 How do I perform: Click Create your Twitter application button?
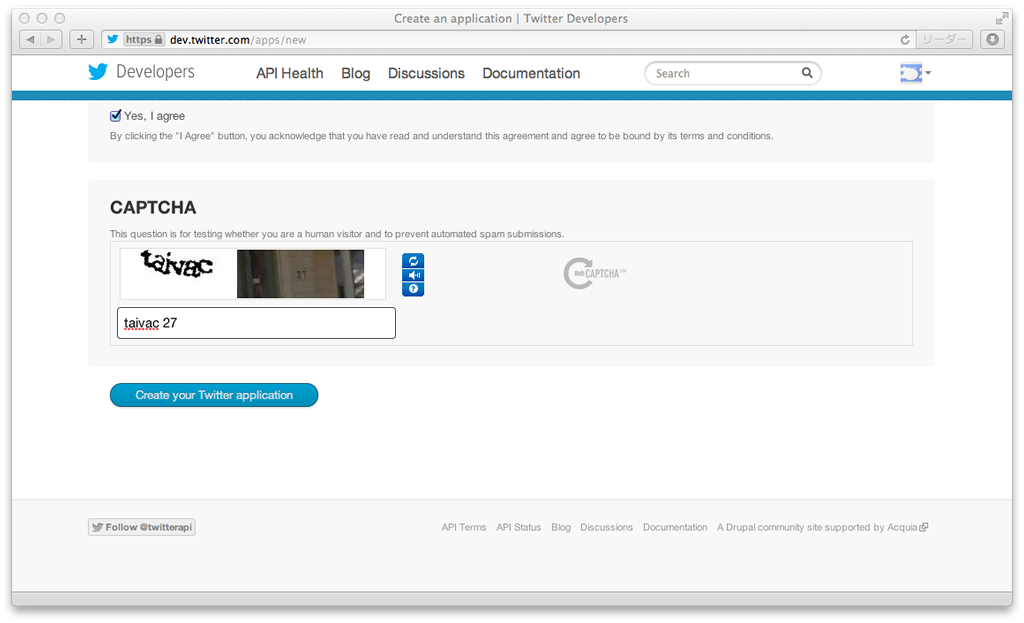(x=214, y=395)
